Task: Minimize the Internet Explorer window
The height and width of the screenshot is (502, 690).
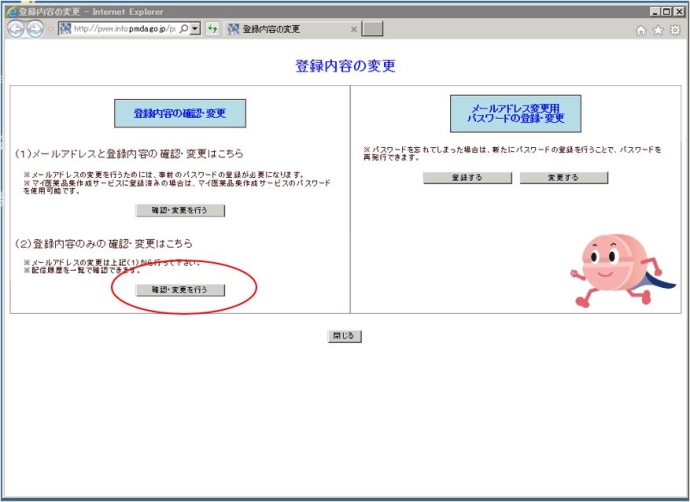Action: click(x=655, y=12)
